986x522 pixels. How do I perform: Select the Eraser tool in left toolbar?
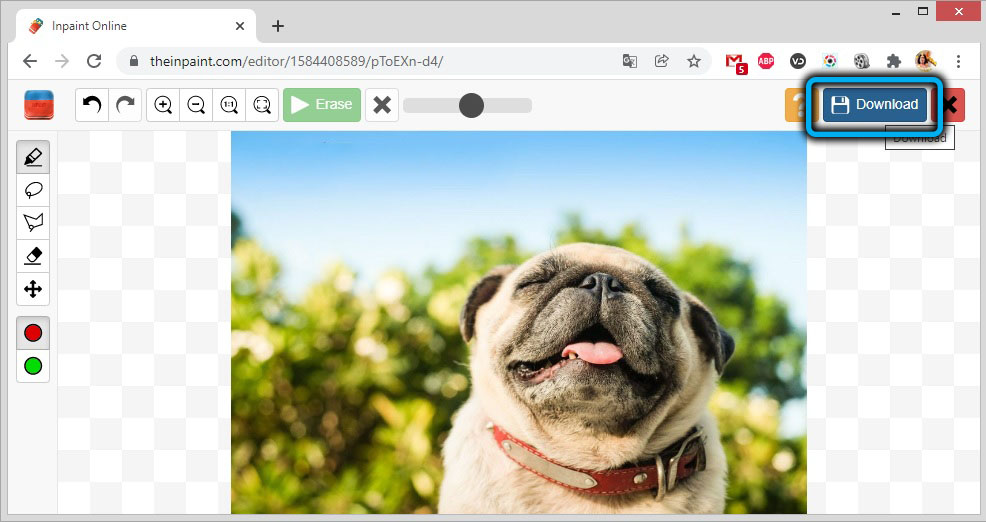click(x=33, y=256)
